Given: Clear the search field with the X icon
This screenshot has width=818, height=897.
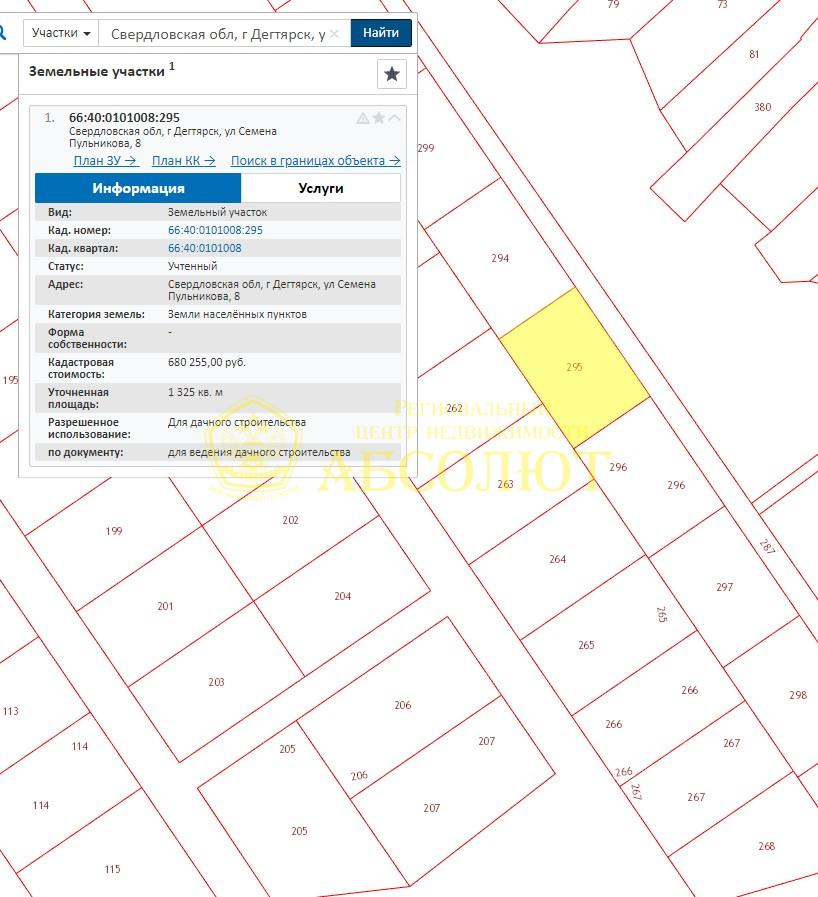Looking at the screenshot, I should click(x=335, y=34).
